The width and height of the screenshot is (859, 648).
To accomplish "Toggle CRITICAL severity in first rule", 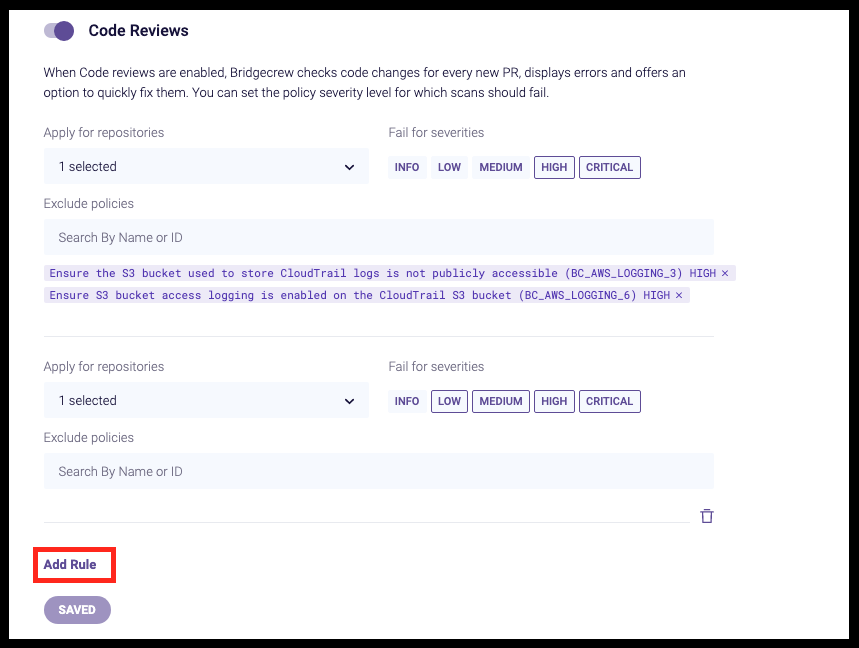I will (610, 167).
